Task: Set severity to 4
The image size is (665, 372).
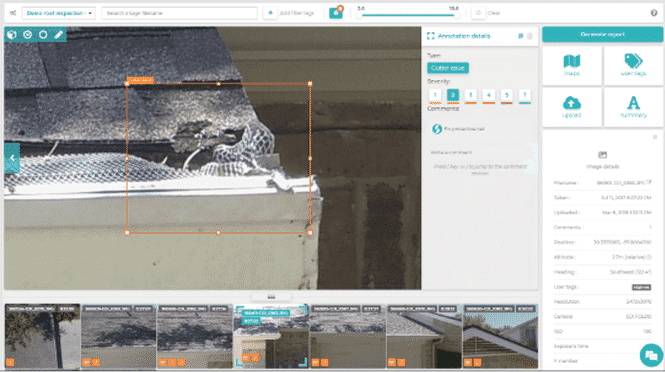Action: point(489,95)
